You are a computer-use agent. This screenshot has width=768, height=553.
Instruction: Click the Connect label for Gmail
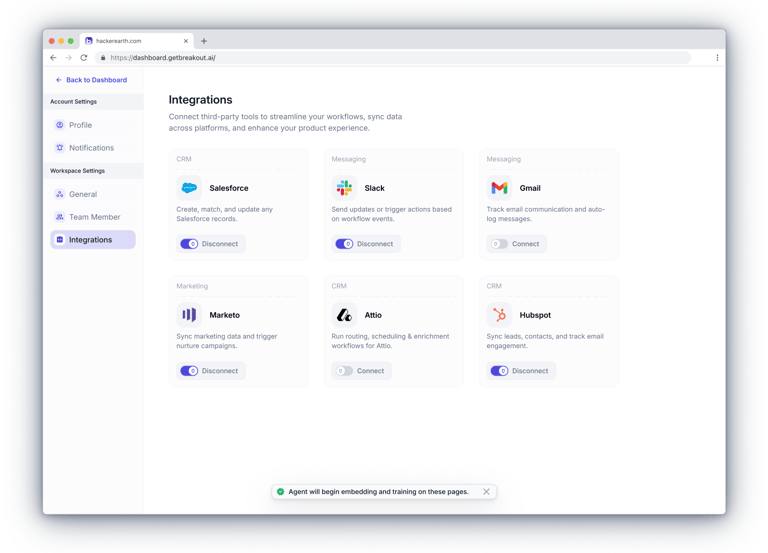(526, 244)
